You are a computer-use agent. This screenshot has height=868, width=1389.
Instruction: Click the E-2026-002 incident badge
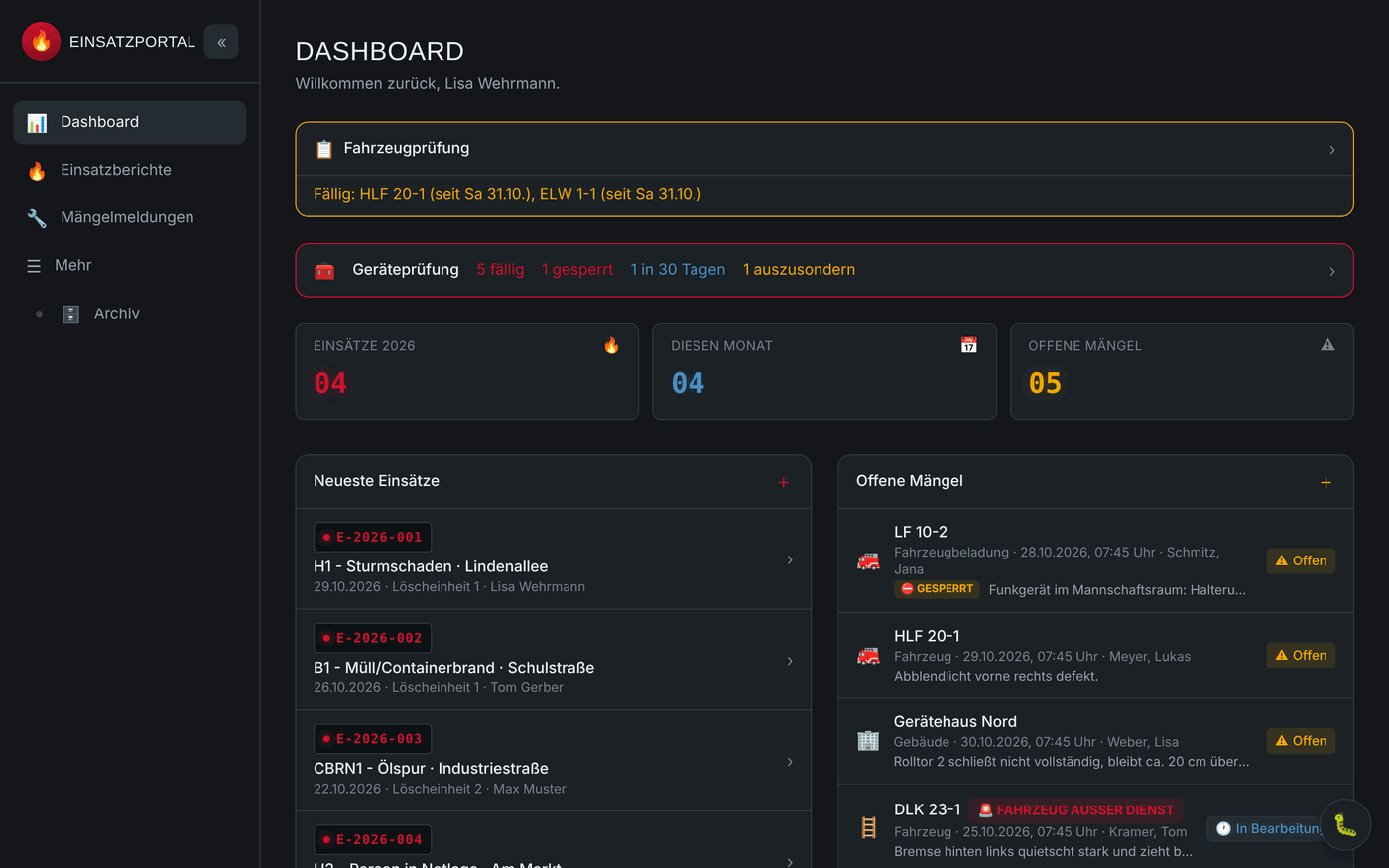point(372,638)
